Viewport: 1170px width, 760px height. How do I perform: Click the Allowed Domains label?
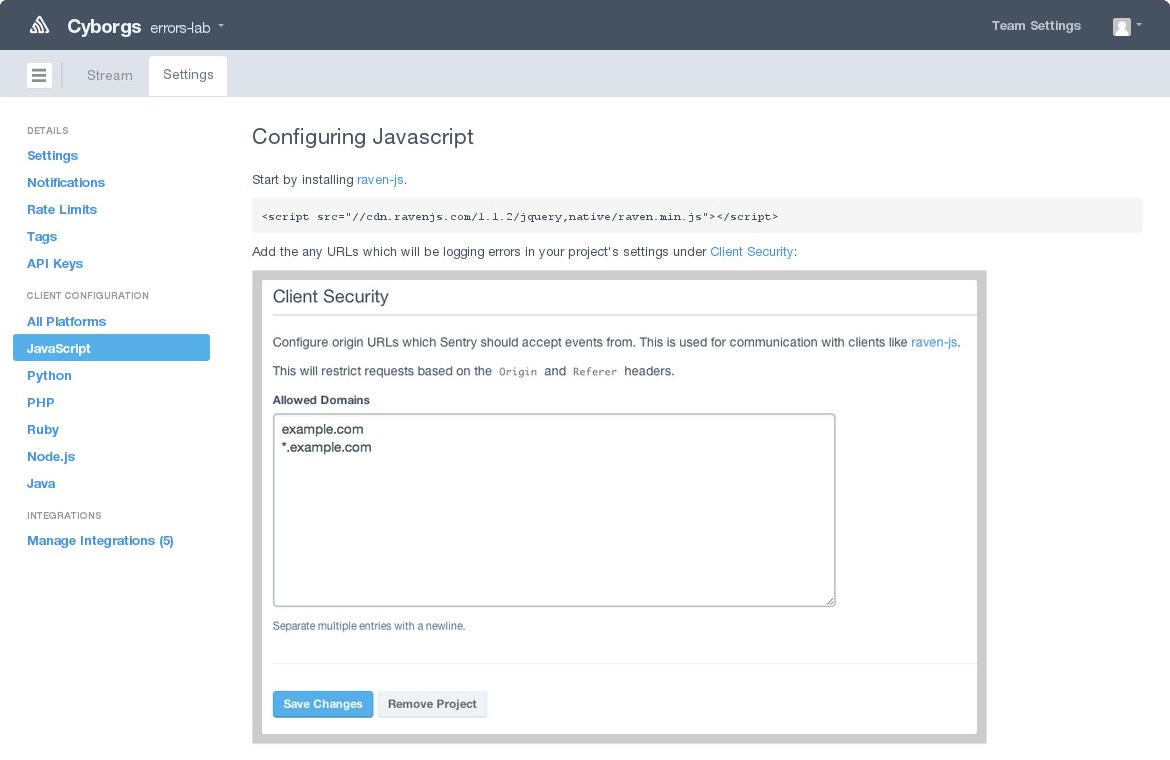point(321,400)
